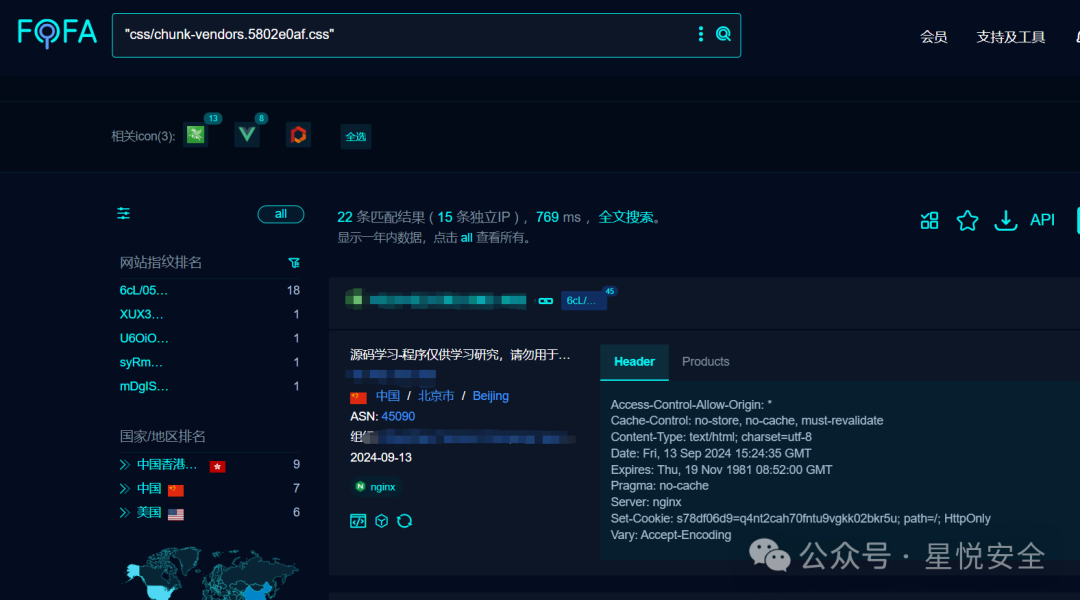1080x600 pixels.
Task: Click the 全文搜索 link
Action: pos(626,217)
